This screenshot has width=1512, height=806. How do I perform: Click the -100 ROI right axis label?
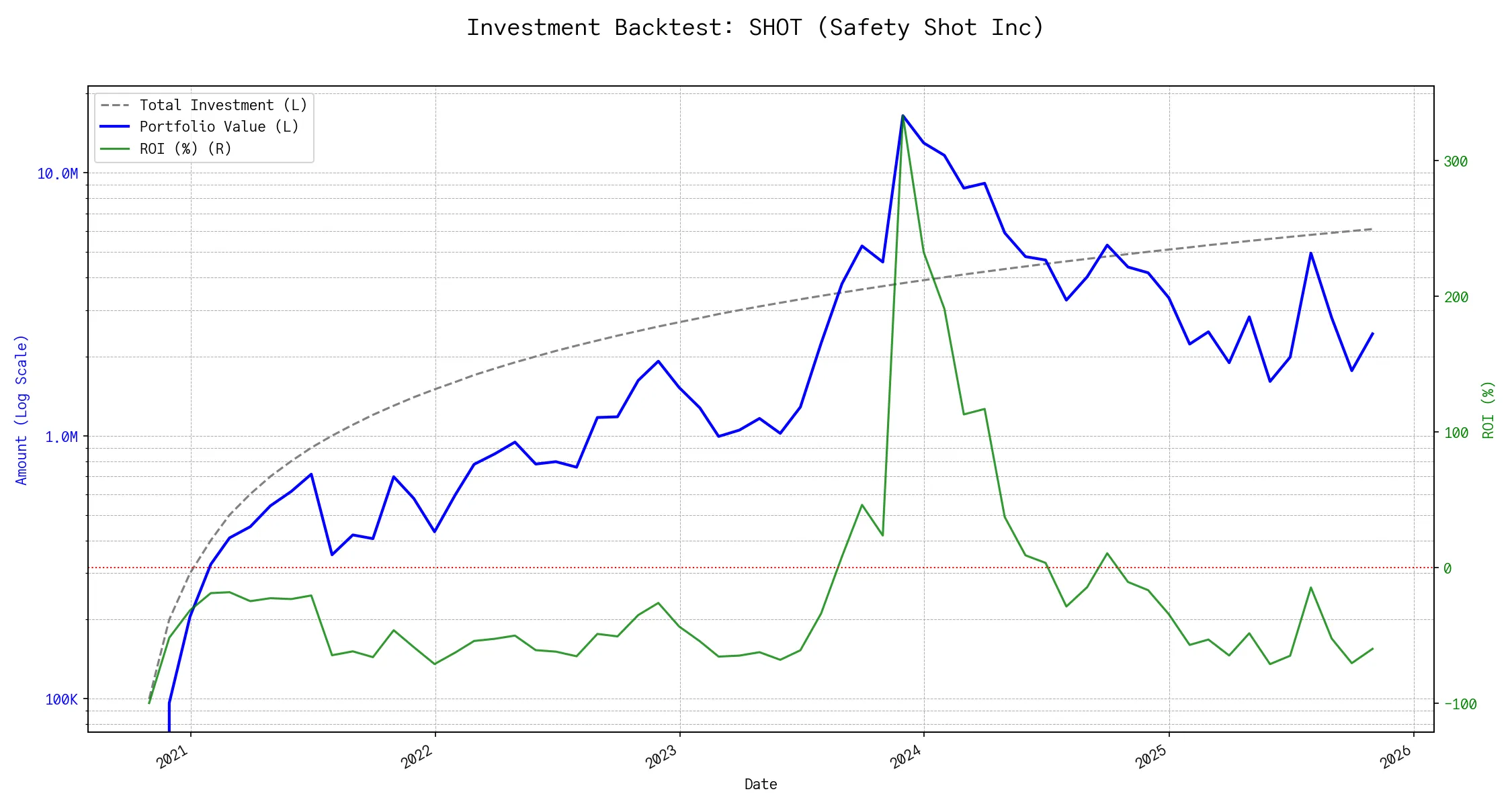click(x=1460, y=705)
